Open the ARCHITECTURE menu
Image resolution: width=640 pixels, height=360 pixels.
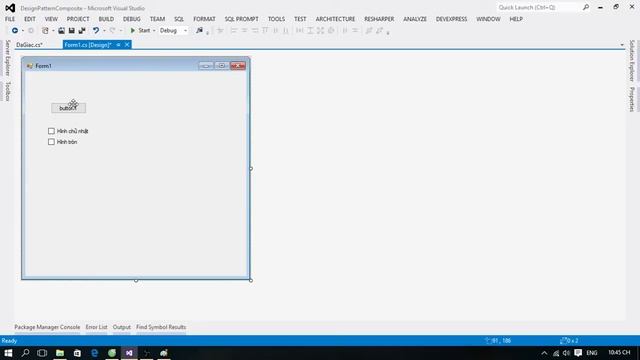coord(335,19)
